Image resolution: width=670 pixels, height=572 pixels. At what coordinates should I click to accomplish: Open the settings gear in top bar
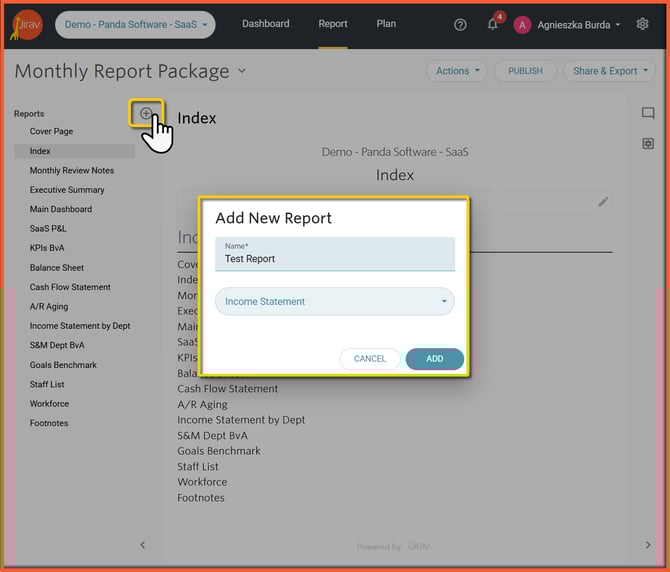point(643,25)
